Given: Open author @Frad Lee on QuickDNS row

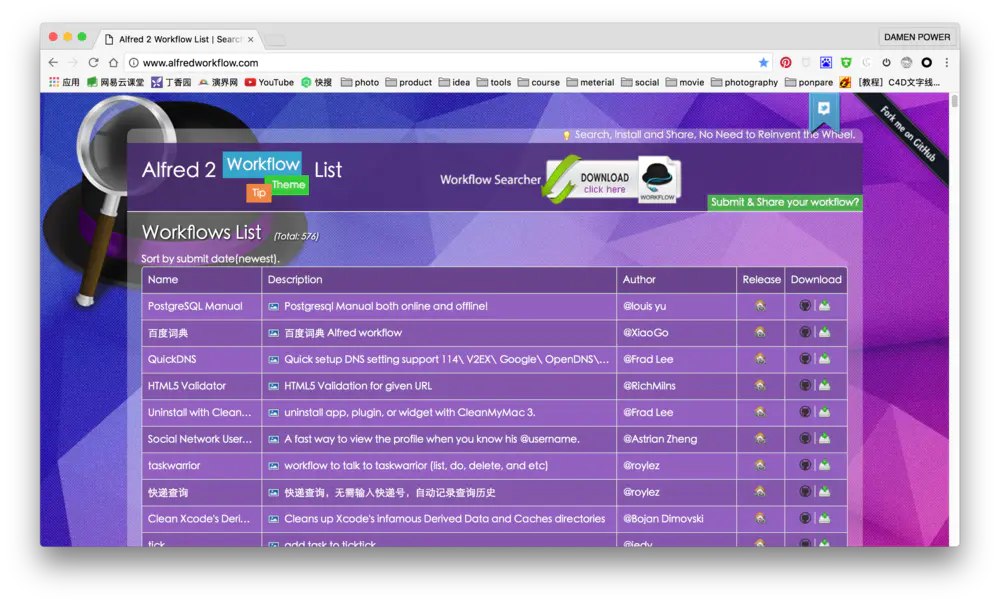Looking at the screenshot, I should [648, 359].
